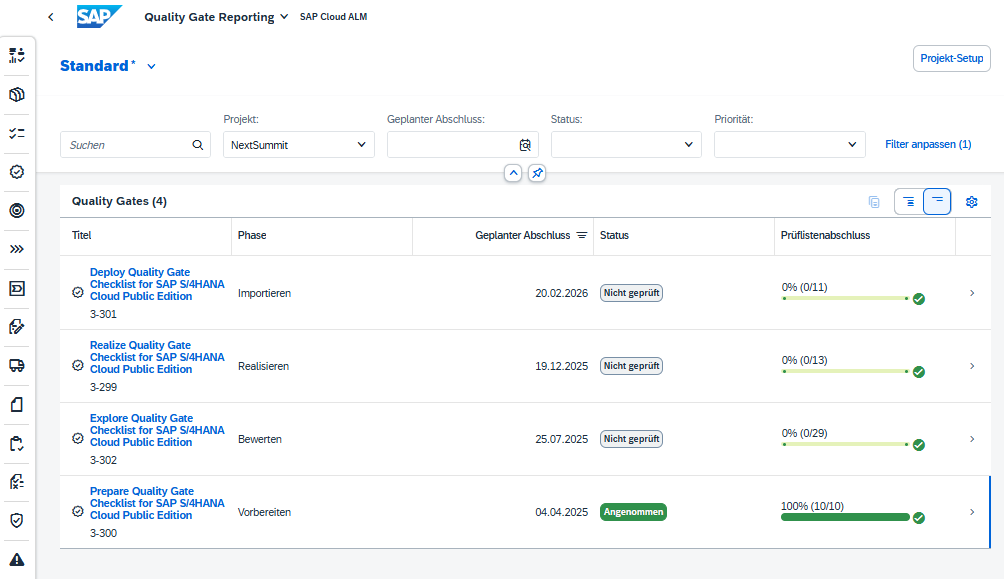Click the shield icon in sidebar
The image size is (1004, 579).
[17, 520]
